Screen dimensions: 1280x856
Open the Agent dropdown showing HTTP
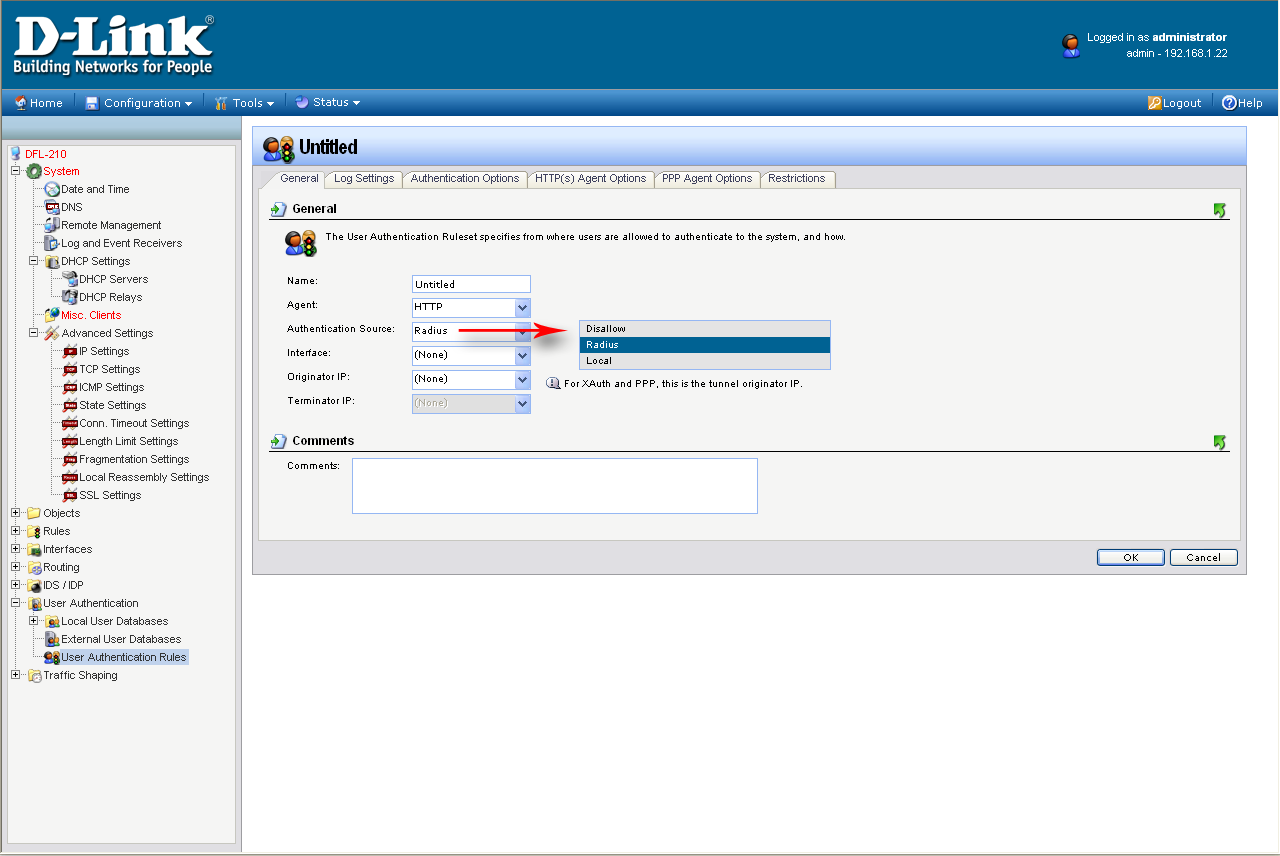coord(471,308)
